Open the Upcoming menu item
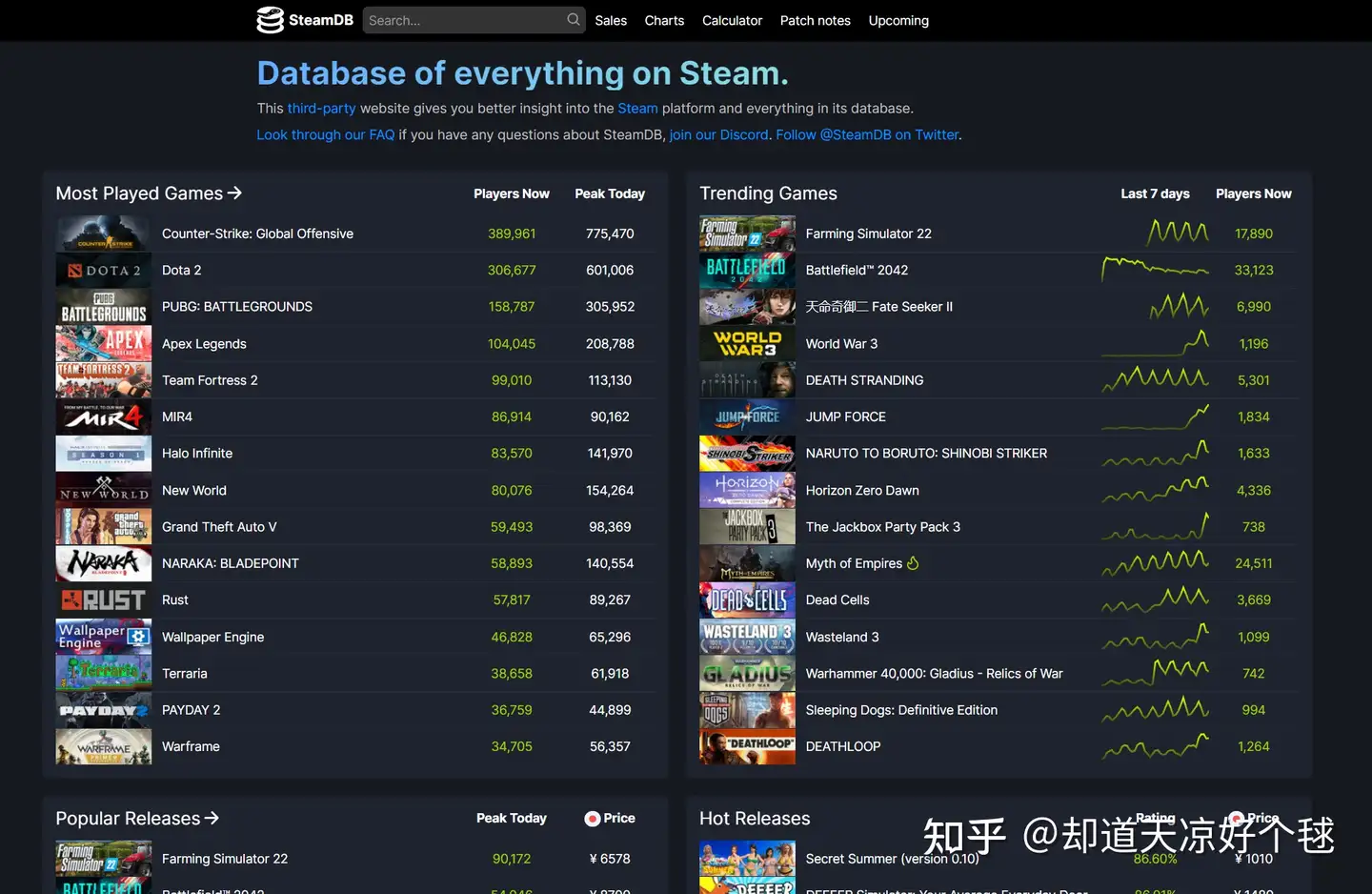The image size is (1372, 894). pyautogui.click(x=898, y=20)
